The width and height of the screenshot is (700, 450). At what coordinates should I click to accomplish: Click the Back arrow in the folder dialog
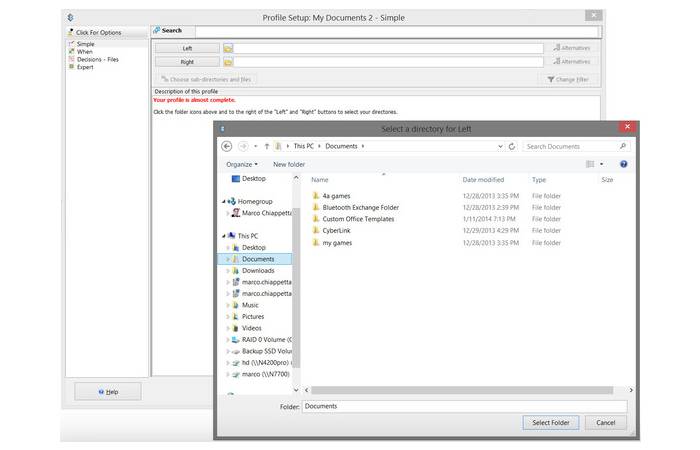tap(227, 146)
